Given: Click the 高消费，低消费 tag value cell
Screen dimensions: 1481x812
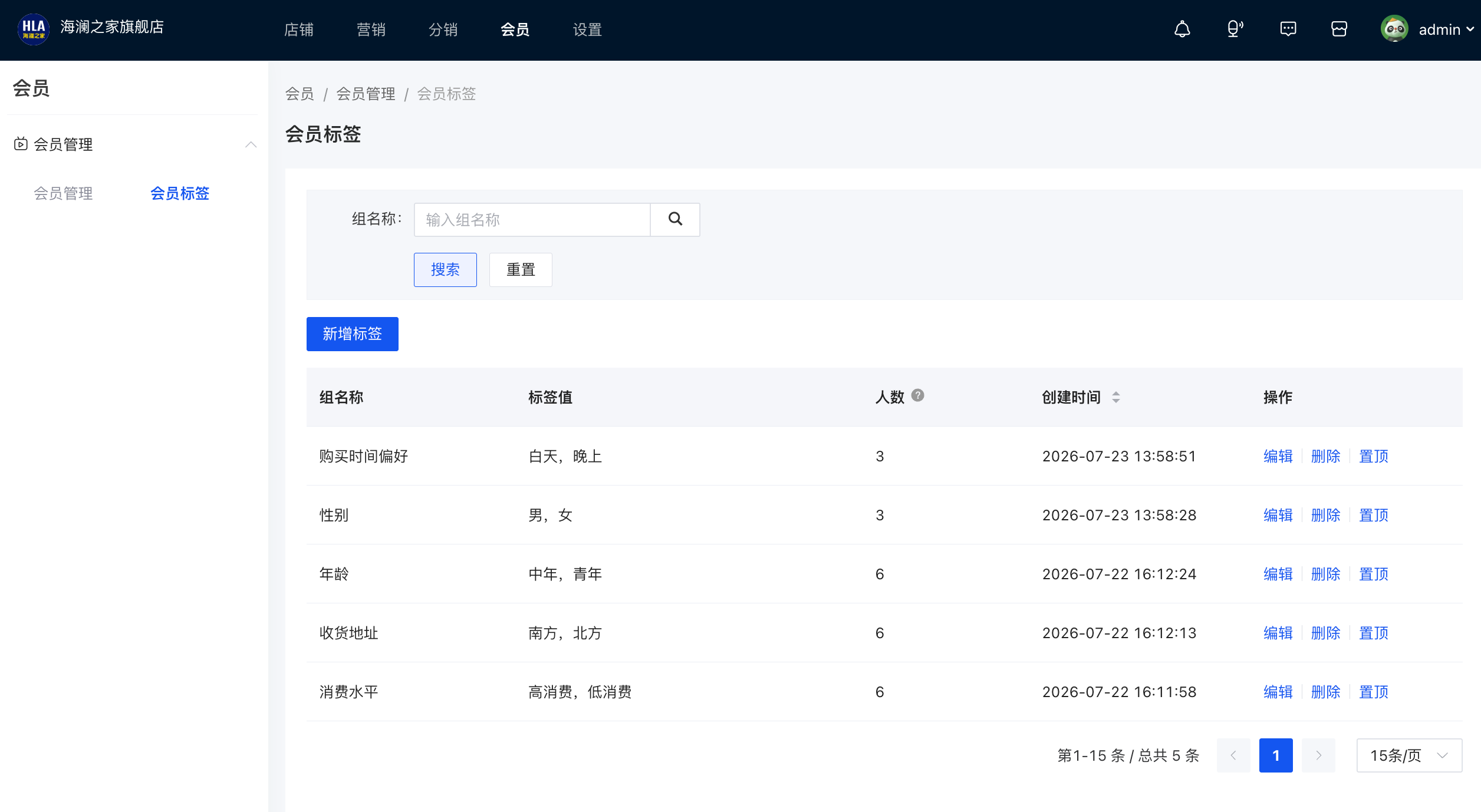Looking at the screenshot, I should 580,692.
